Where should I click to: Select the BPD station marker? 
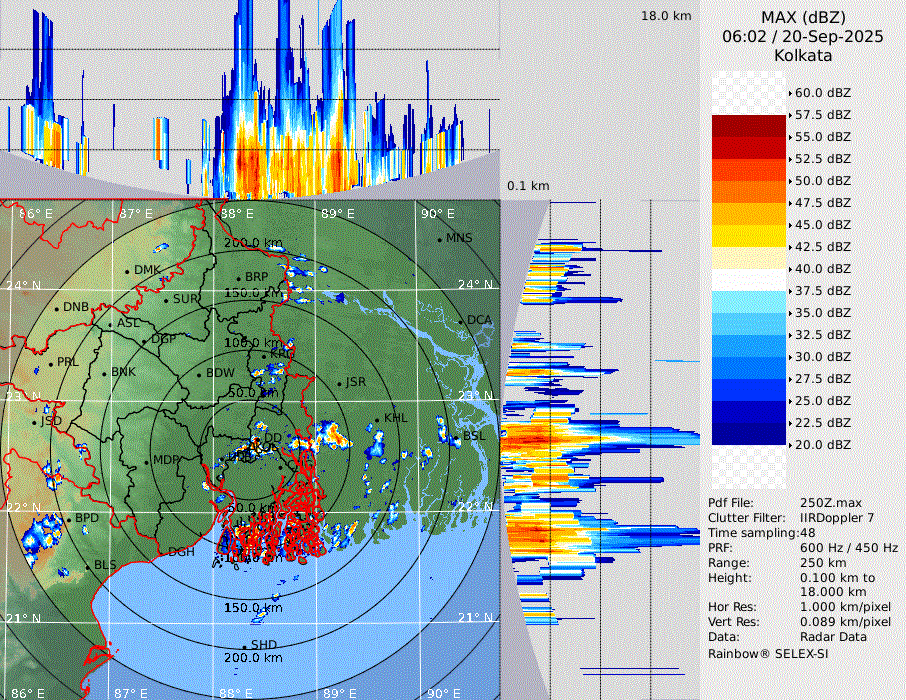click(68, 520)
